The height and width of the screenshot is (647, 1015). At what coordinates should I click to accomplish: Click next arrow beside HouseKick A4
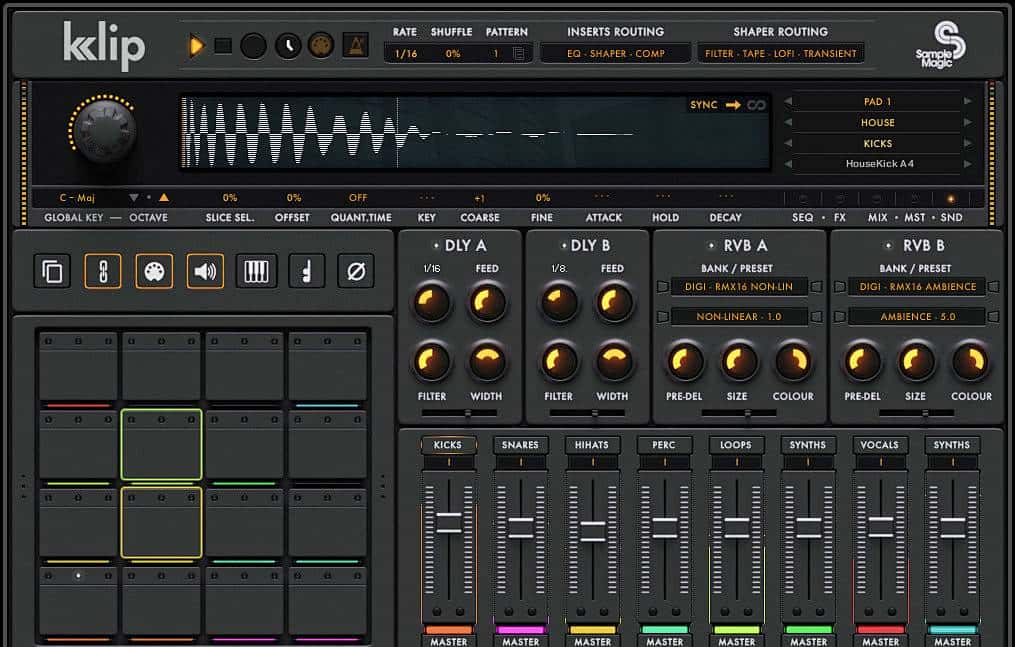967,164
